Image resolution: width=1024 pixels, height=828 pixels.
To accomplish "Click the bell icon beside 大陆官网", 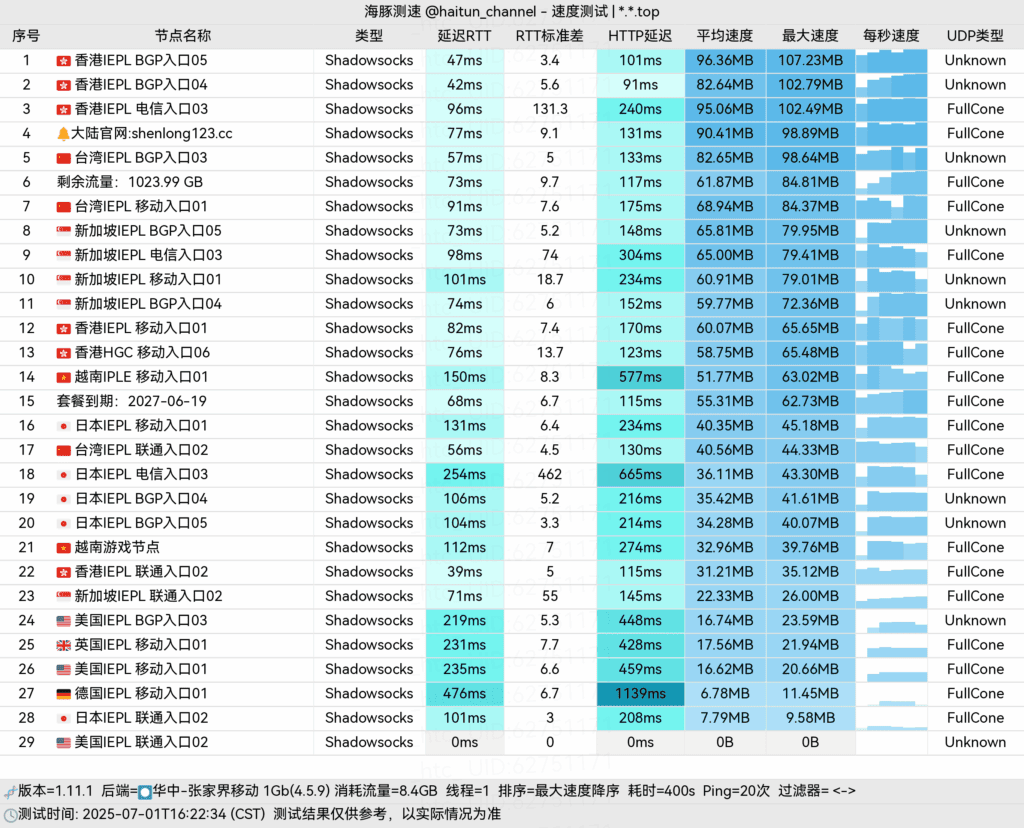I will [x=63, y=134].
